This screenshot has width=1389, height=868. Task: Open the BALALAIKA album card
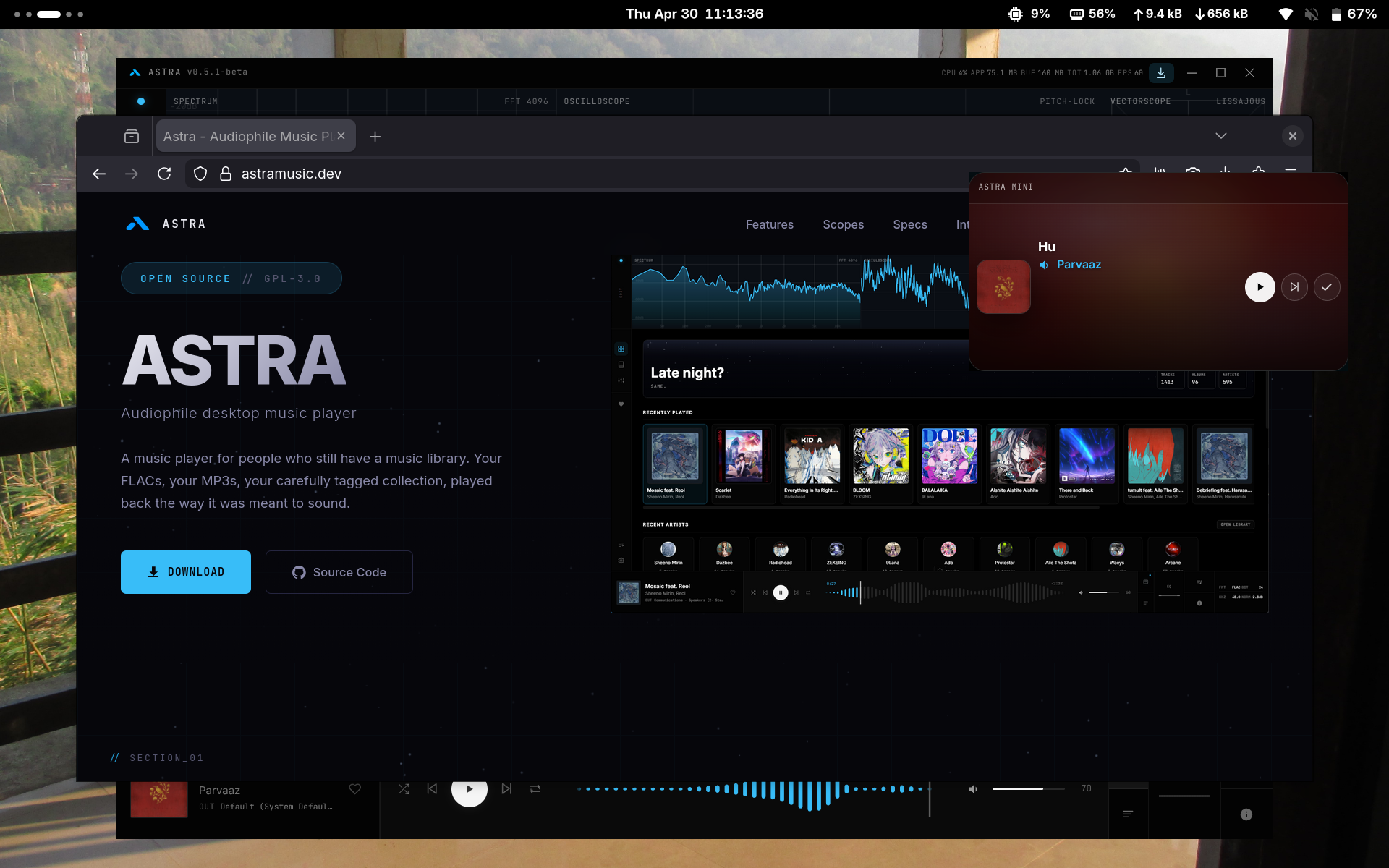(x=949, y=464)
